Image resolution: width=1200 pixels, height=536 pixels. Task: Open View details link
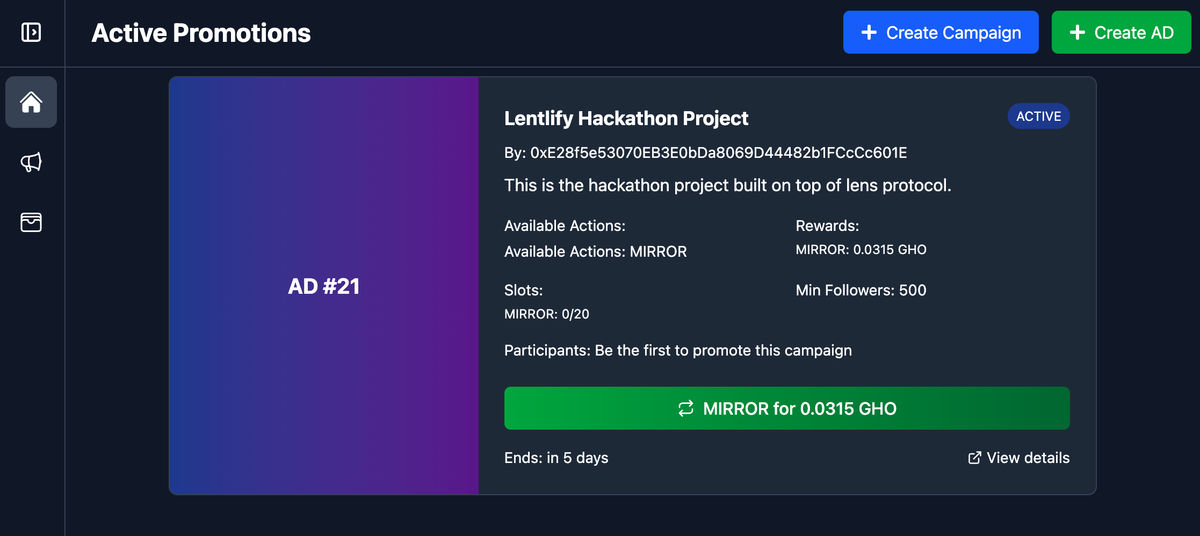tap(1019, 458)
